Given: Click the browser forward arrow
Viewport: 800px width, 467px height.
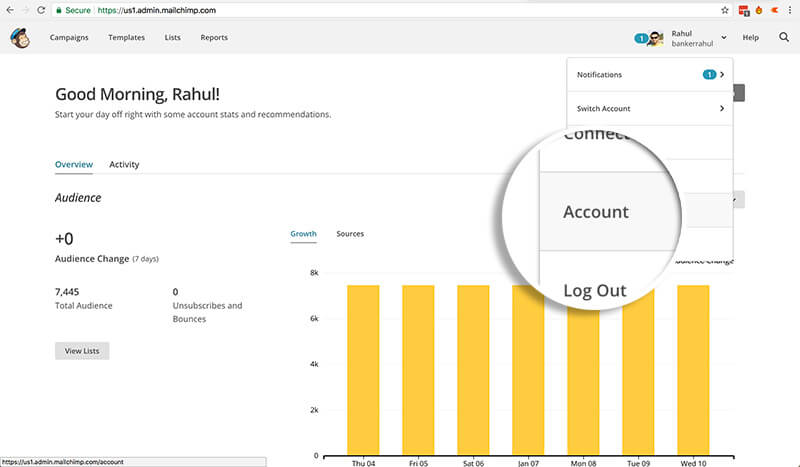Looking at the screenshot, I should pos(26,10).
